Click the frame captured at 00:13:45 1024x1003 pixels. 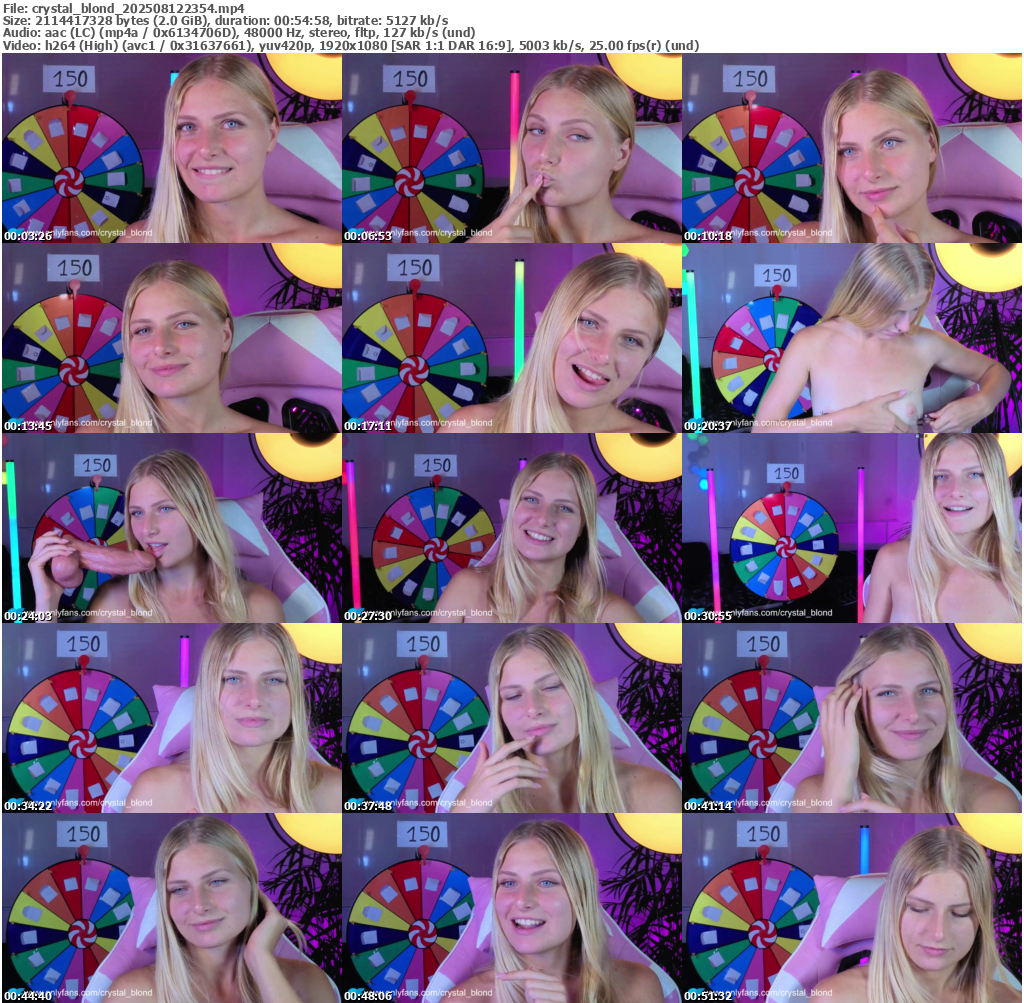[x=172, y=338]
